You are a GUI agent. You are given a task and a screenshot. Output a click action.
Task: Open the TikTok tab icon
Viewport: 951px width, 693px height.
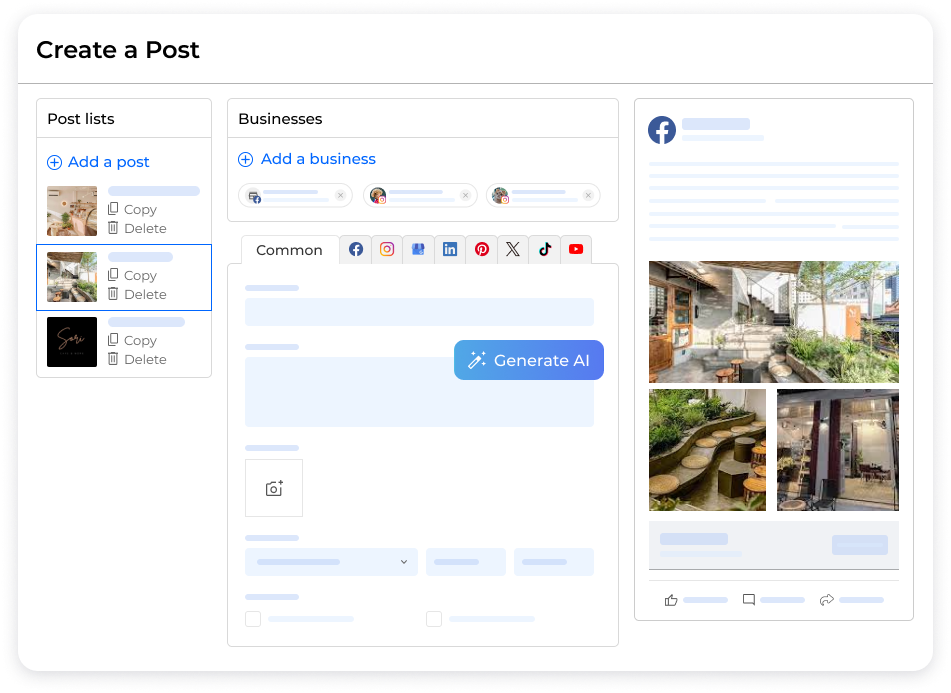[545, 249]
